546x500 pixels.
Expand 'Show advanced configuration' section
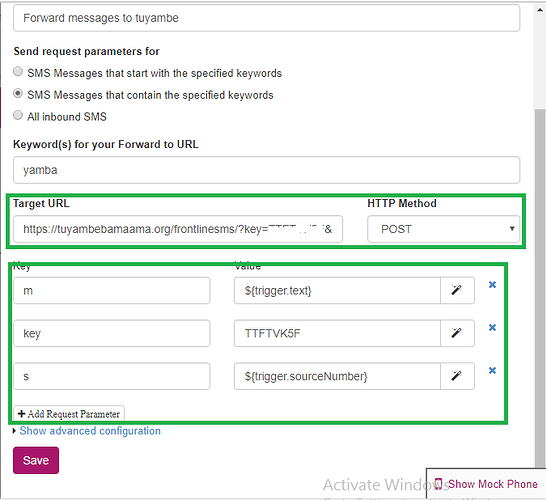[90, 431]
